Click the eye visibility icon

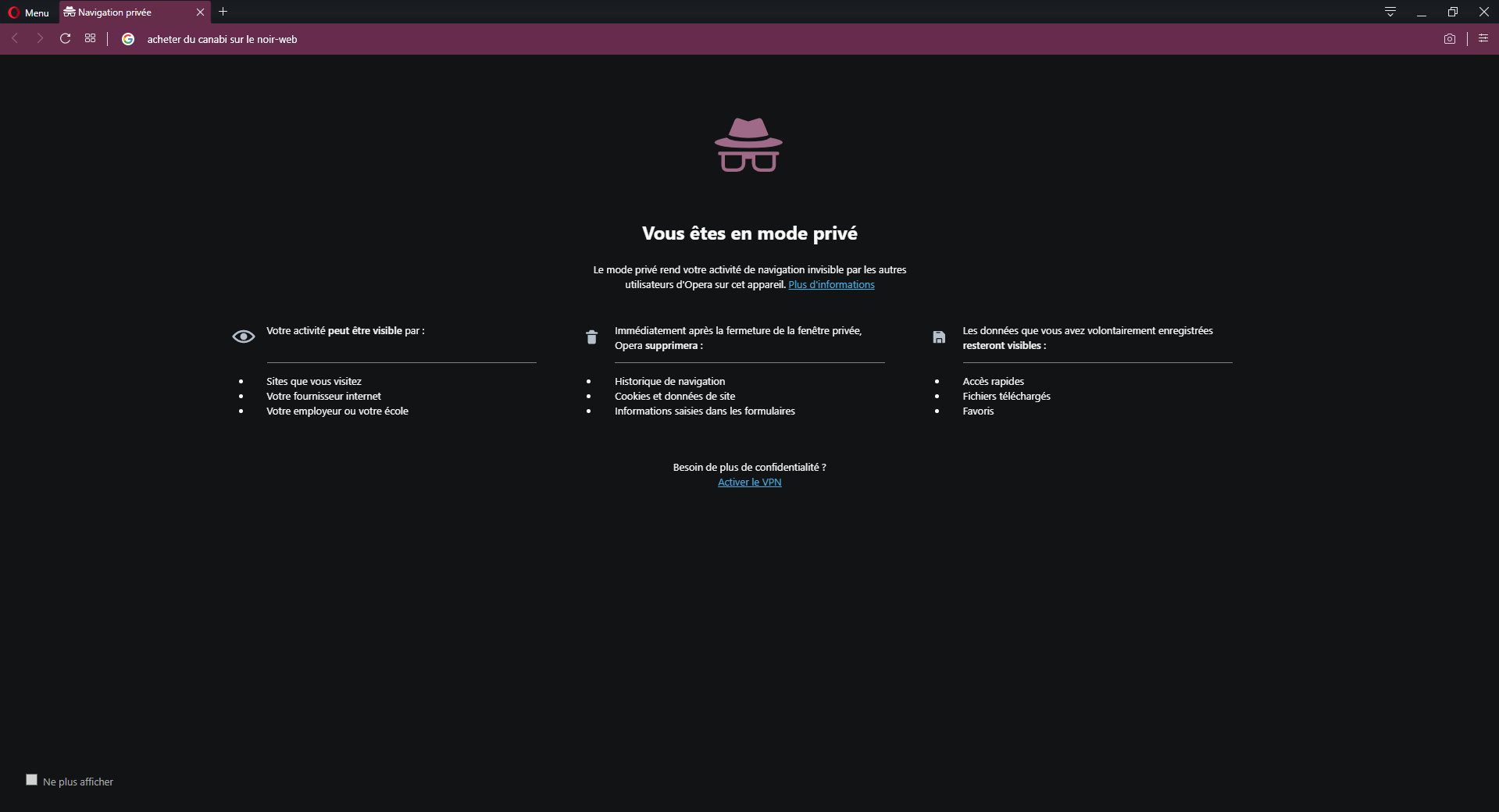(244, 337)
